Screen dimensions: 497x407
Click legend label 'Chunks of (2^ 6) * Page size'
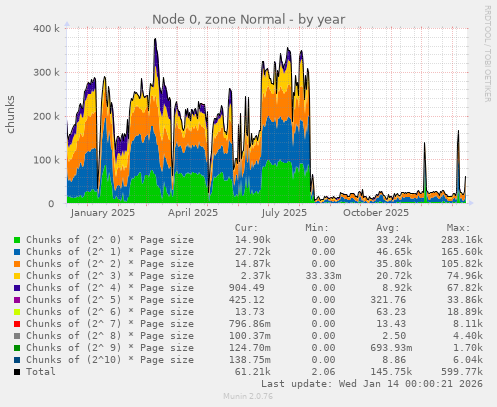click(x=110, y=312)
